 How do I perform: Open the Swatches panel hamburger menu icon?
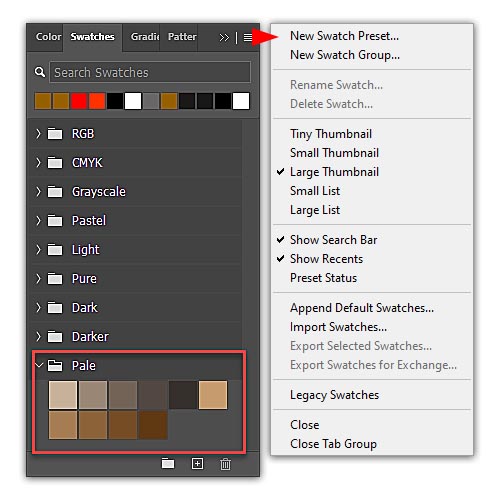tap(247, 38)
